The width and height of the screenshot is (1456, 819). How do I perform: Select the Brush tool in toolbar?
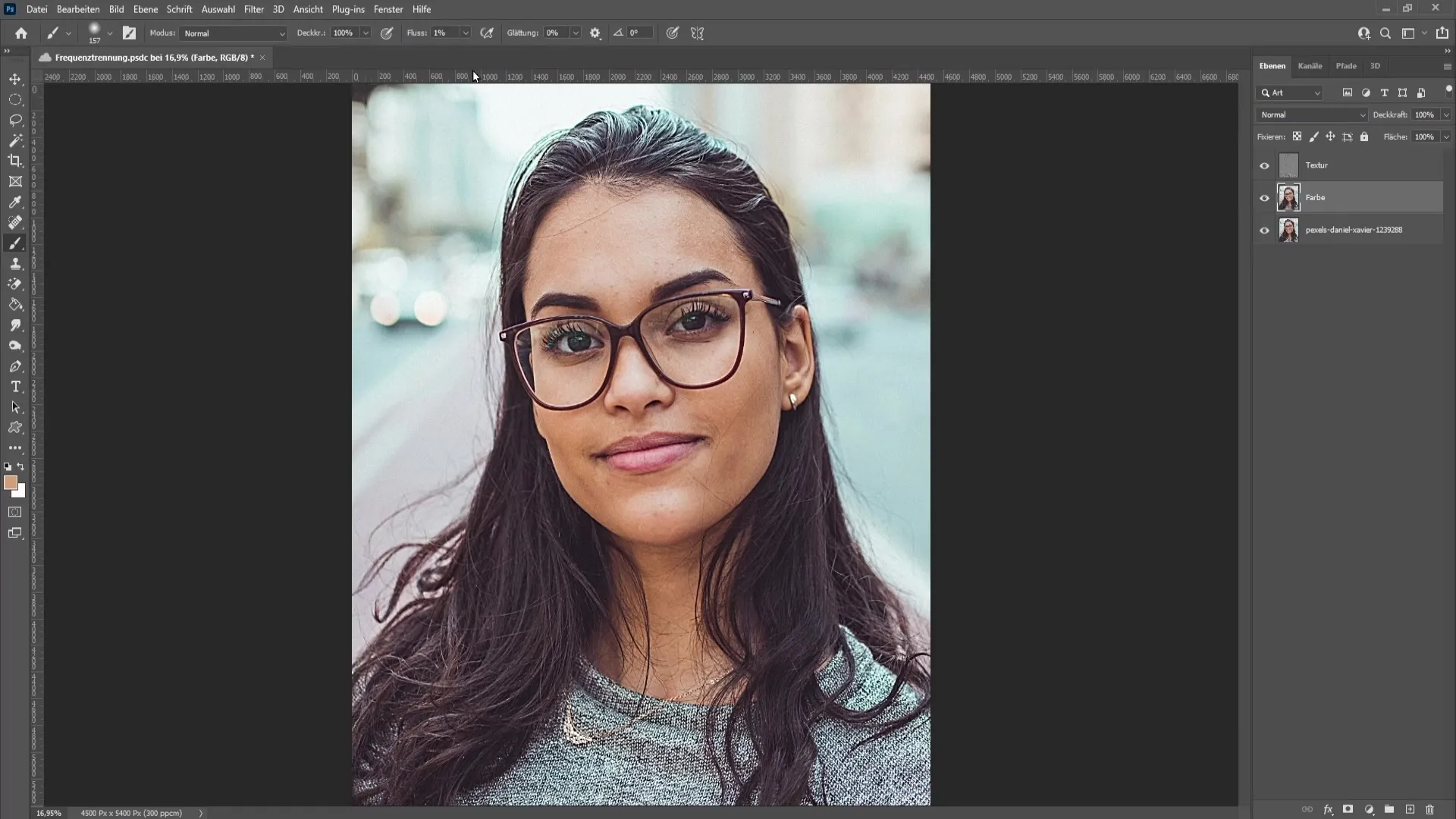[15, 243]
